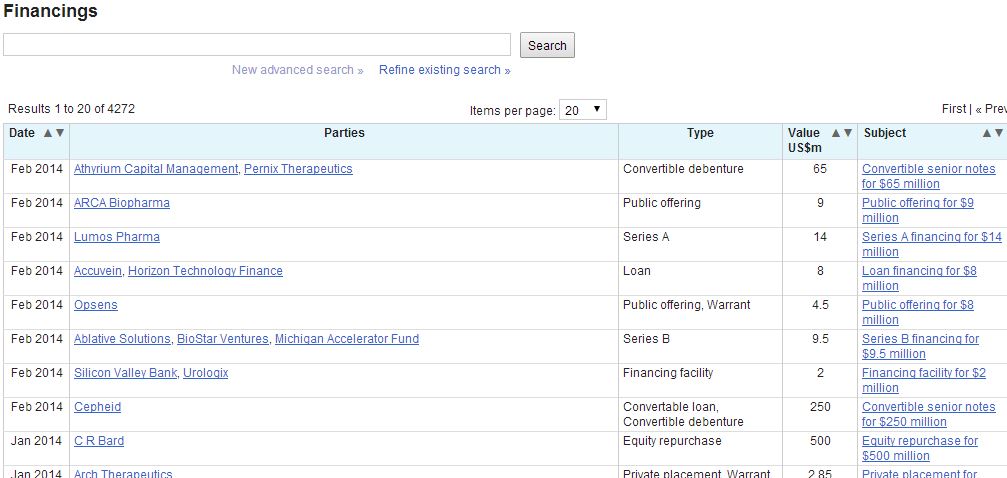This screenshot has height=478, width=1007.
Task: Open Refine existing search link
Action: pyautogui.click(x=444, y=70)
